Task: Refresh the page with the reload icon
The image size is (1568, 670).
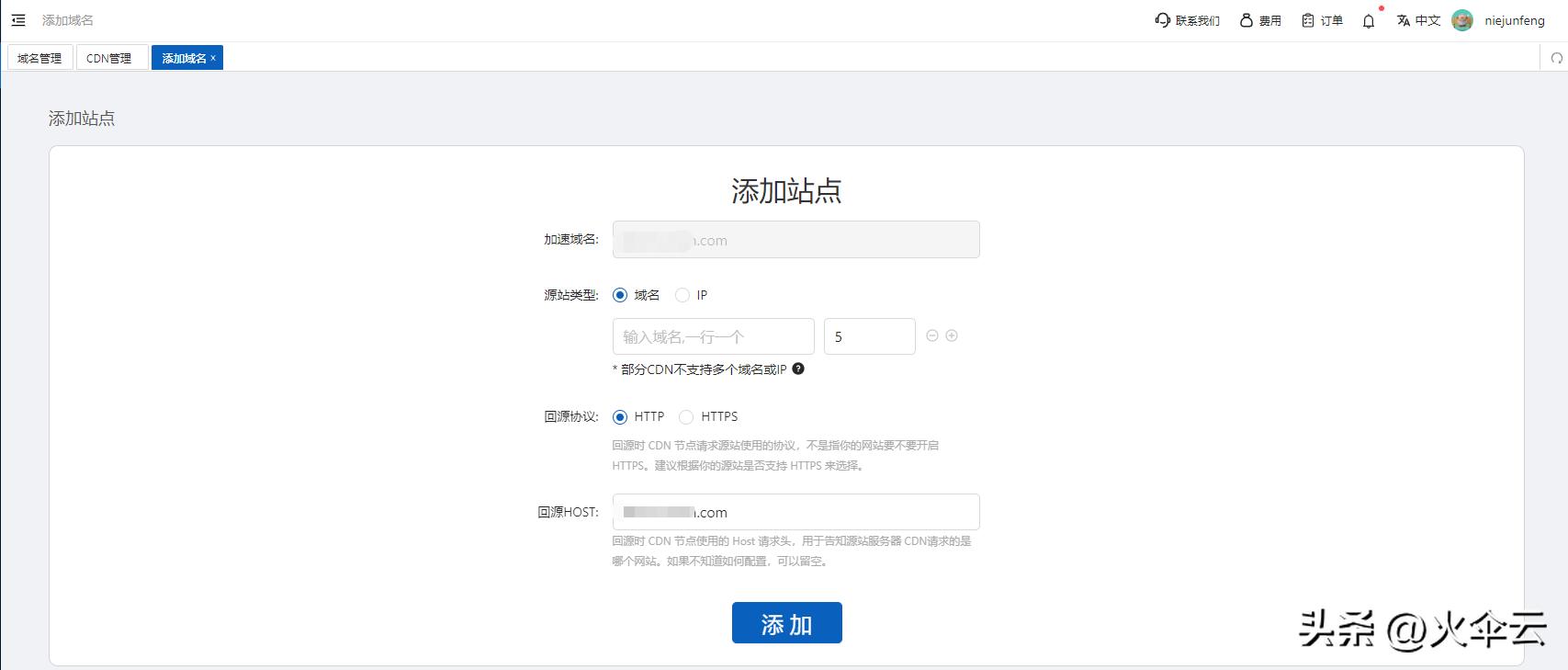Action: (1556, 58)
